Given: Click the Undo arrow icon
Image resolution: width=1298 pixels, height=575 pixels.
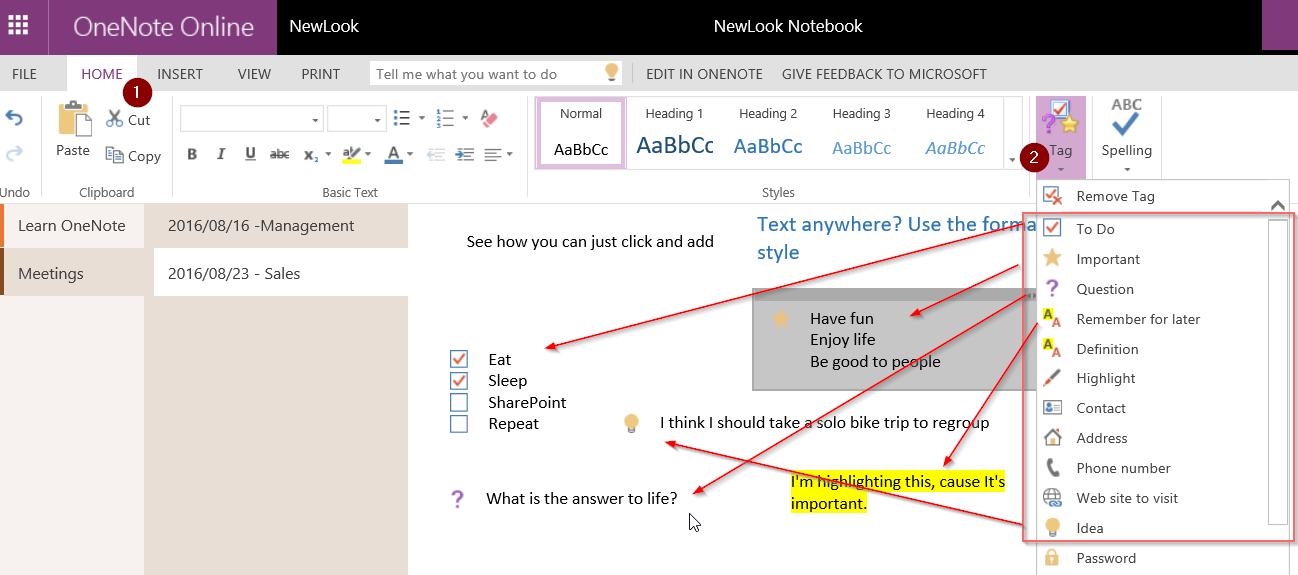Looking at the screenshot, I should pyautogui.click(x=14, y=118).
